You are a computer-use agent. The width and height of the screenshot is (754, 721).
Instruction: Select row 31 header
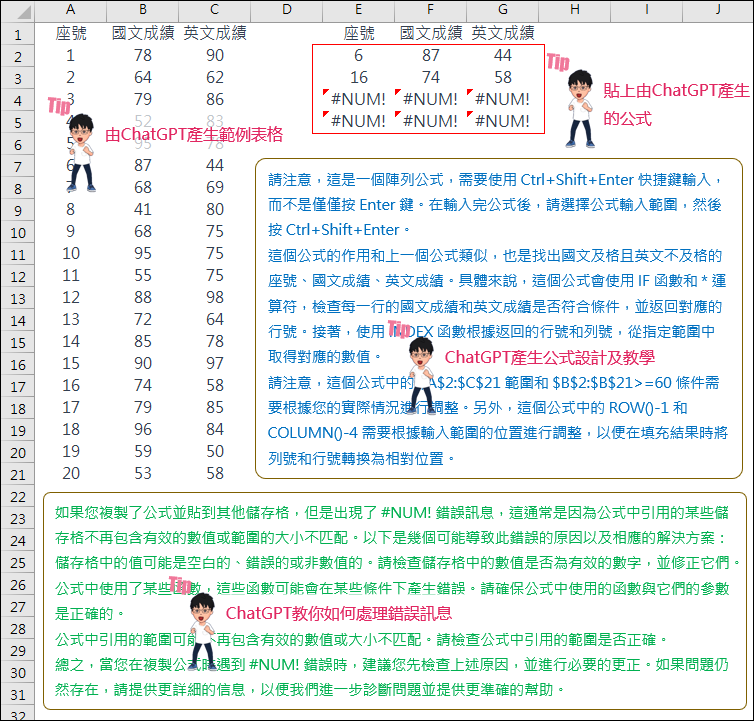tap(18, 695)
